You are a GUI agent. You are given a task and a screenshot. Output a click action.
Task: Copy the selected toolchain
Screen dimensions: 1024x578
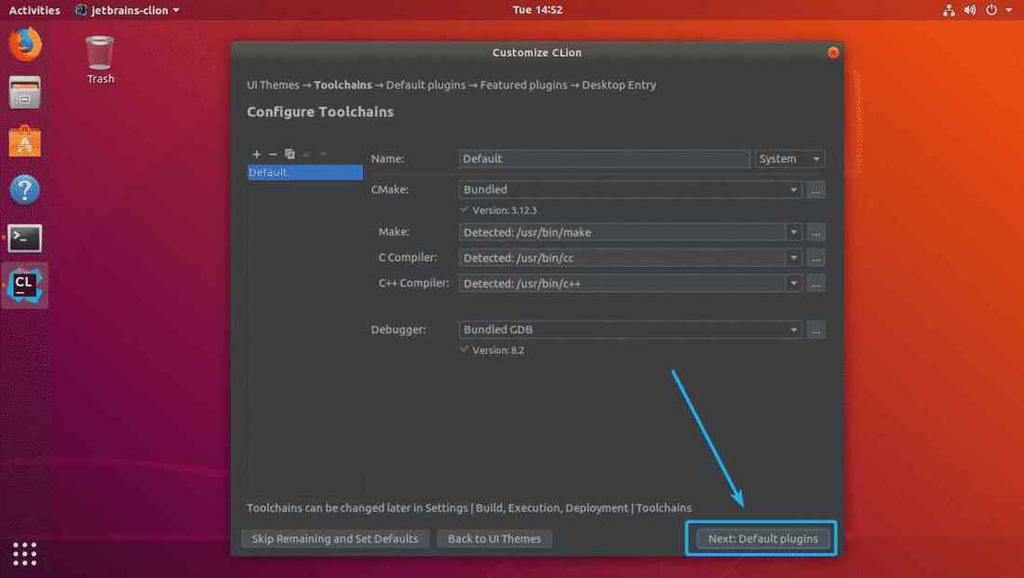(x=290, y=154)
